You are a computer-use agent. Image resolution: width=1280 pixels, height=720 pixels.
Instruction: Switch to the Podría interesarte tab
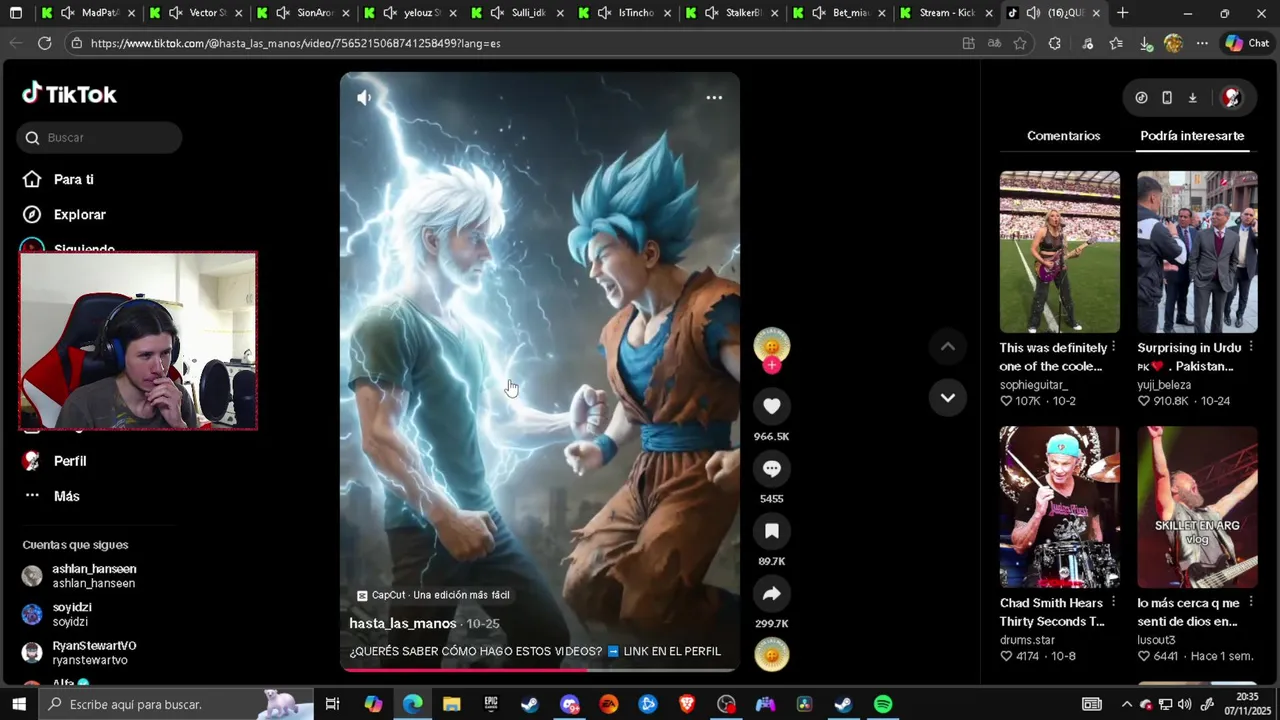tap(1192, 136)
